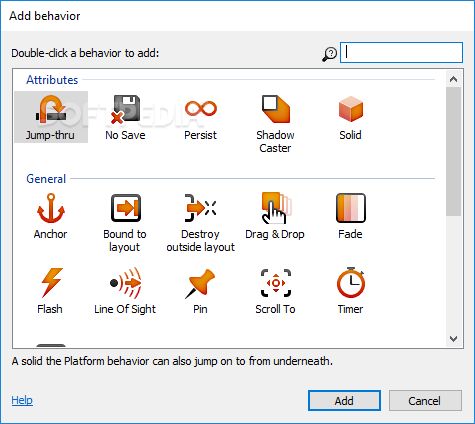Select the Pin pushpin icon
This screenshot has width=475, height=424.
[x=200, y=283]
